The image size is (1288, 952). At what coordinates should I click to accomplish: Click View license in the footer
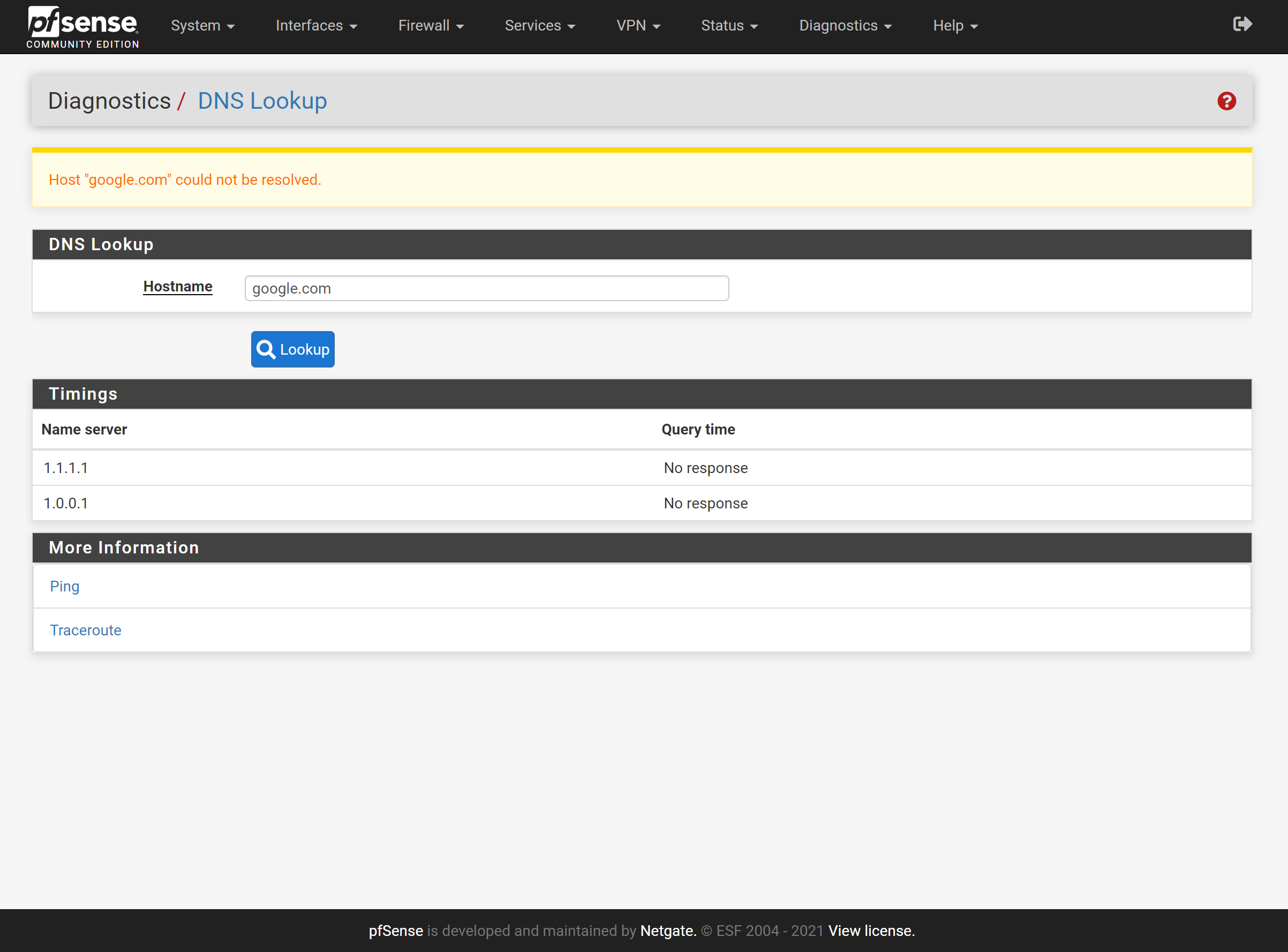tap(871, 931)
